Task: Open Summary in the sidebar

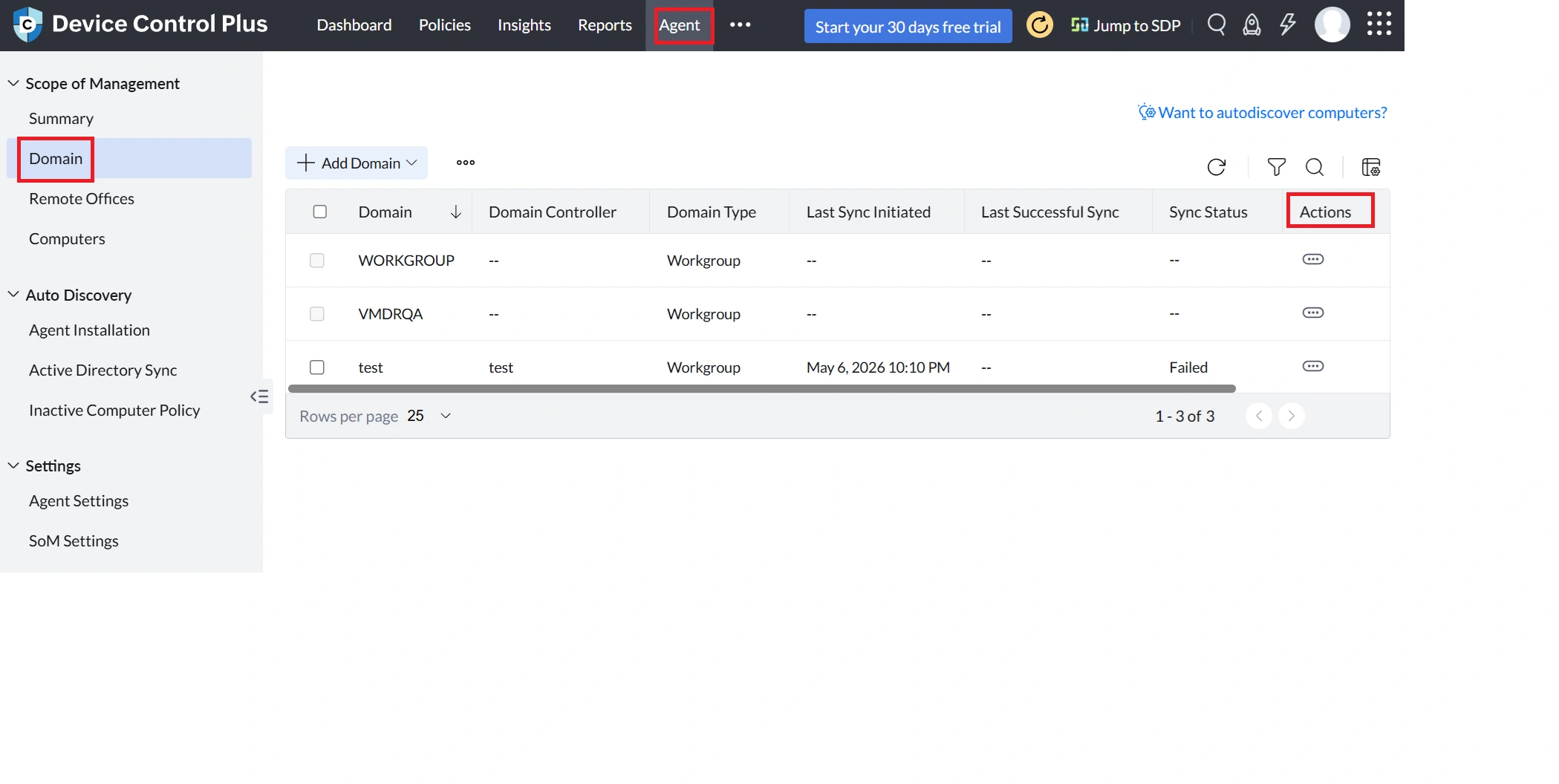Action: point(61,119)
